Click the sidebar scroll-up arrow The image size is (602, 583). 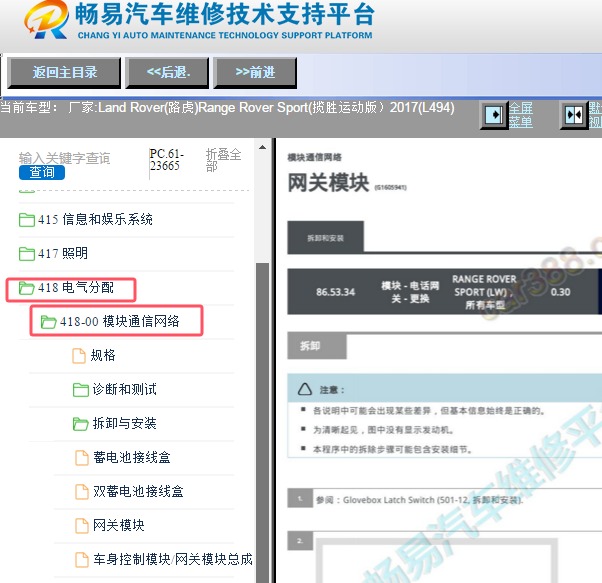263,147
